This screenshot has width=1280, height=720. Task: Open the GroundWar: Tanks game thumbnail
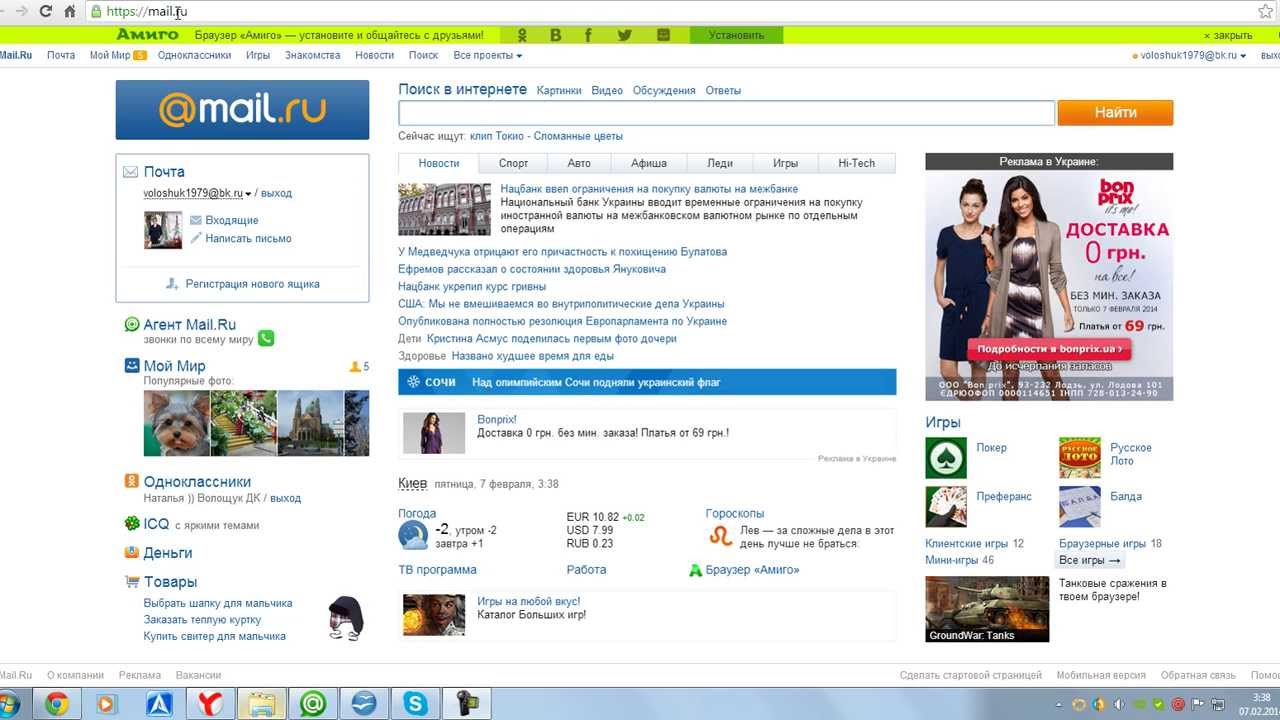987,609
